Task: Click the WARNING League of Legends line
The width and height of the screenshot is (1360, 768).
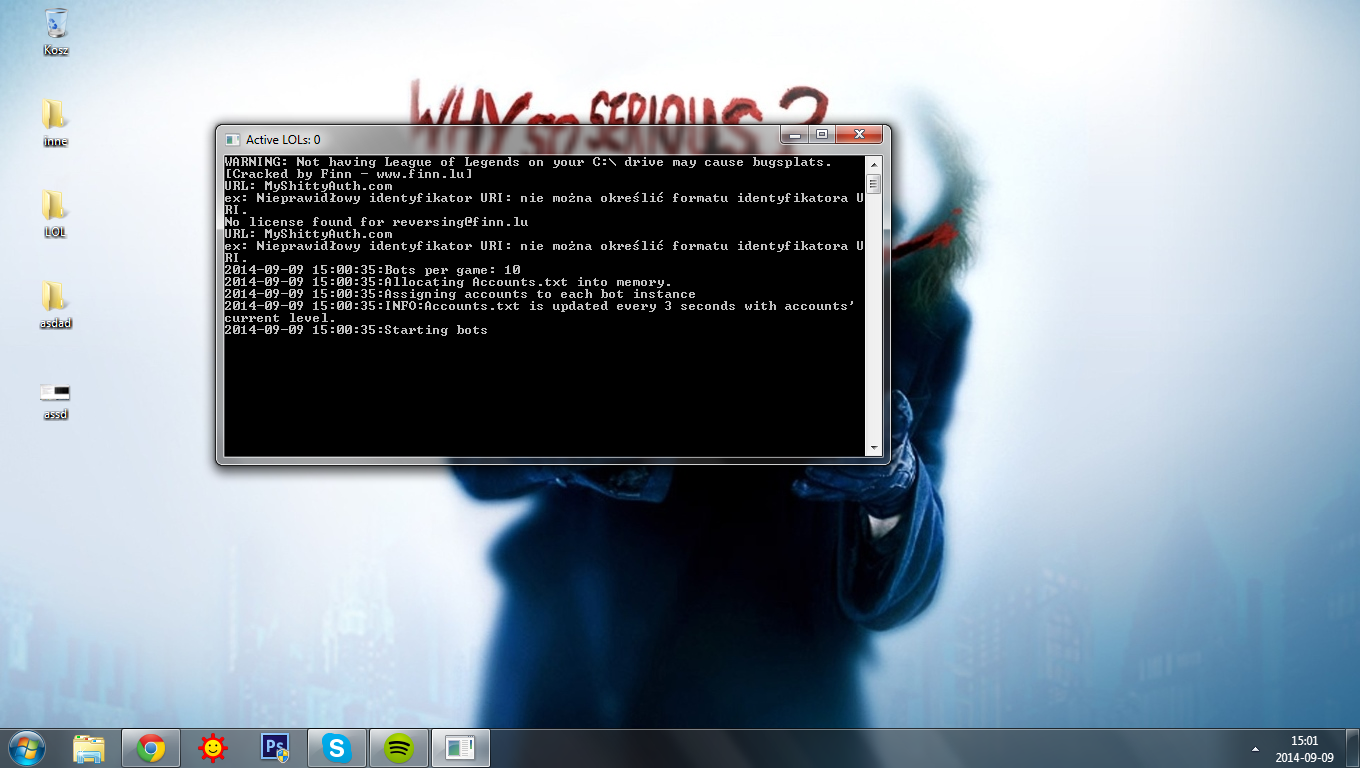Action: [x=528, y=162]
